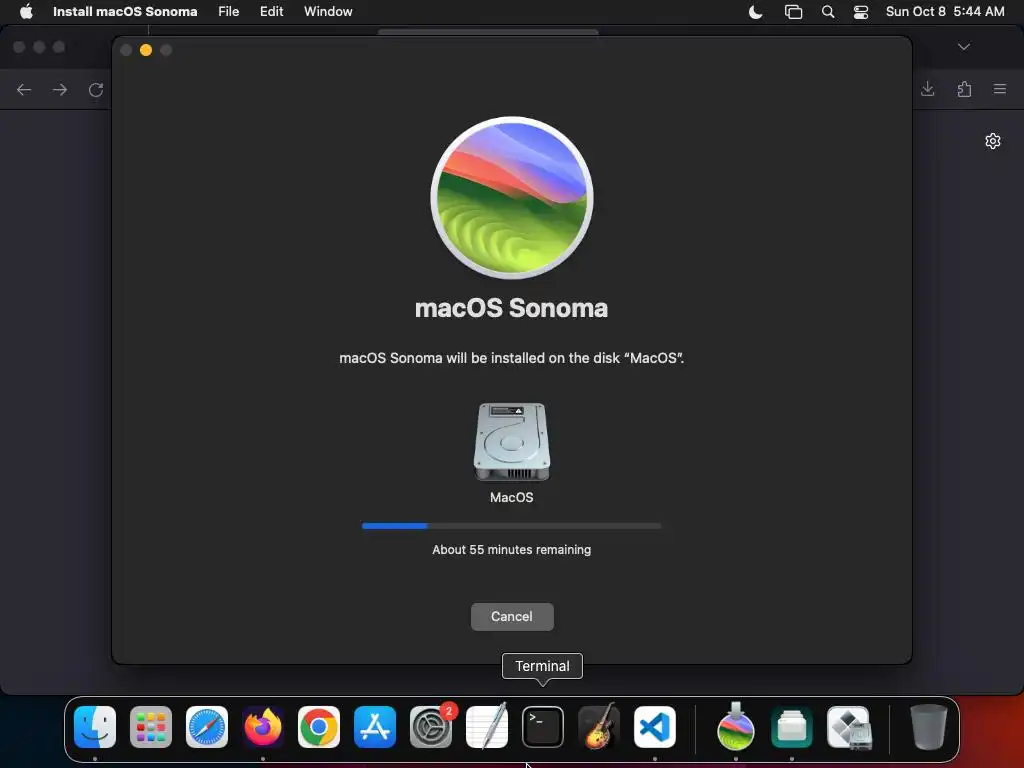1024x768 pixels.
Task: Click the browser forward arrow behind installer
Action: click(60, 89)
